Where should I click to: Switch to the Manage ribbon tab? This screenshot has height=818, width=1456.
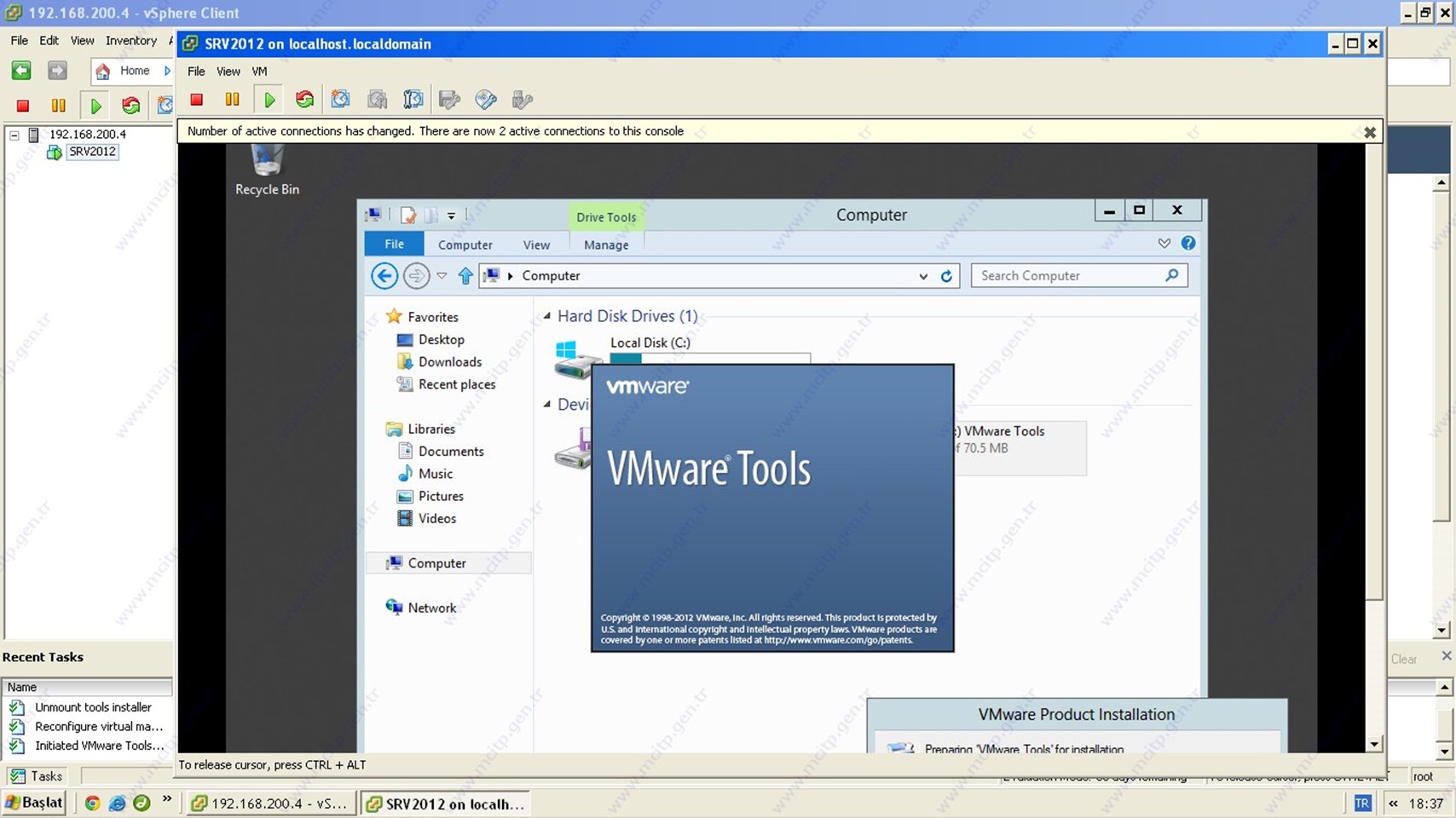pyautogui.click(x=606, y=245)
